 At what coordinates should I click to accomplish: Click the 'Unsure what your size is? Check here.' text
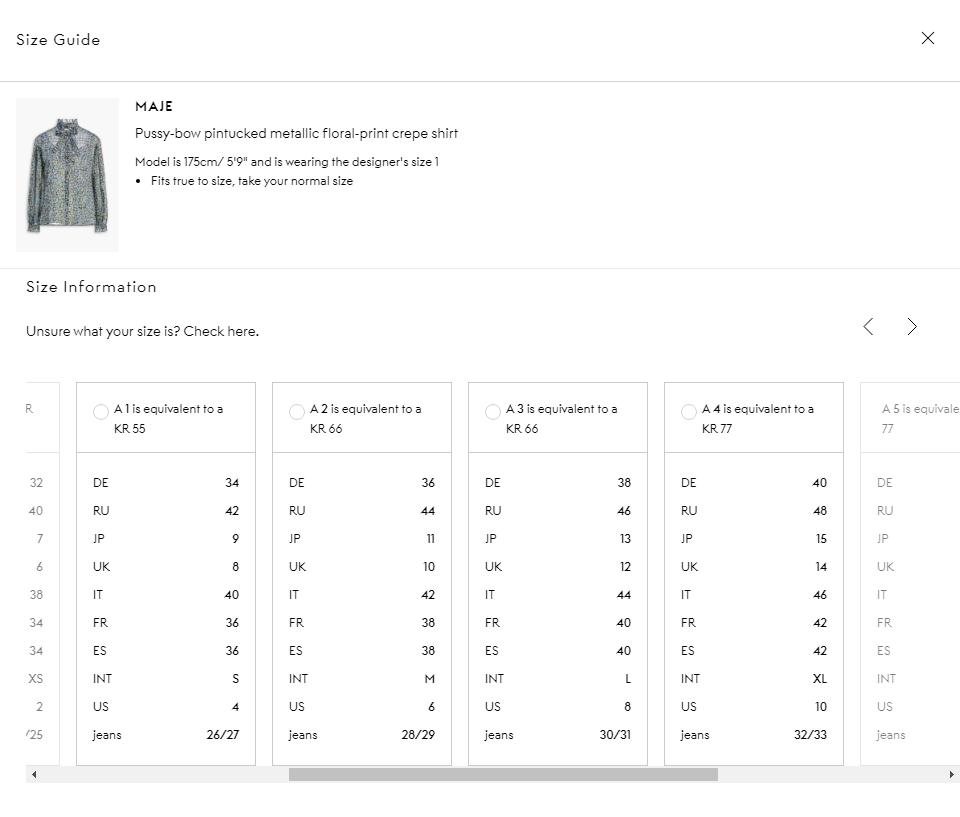(142, 331)
